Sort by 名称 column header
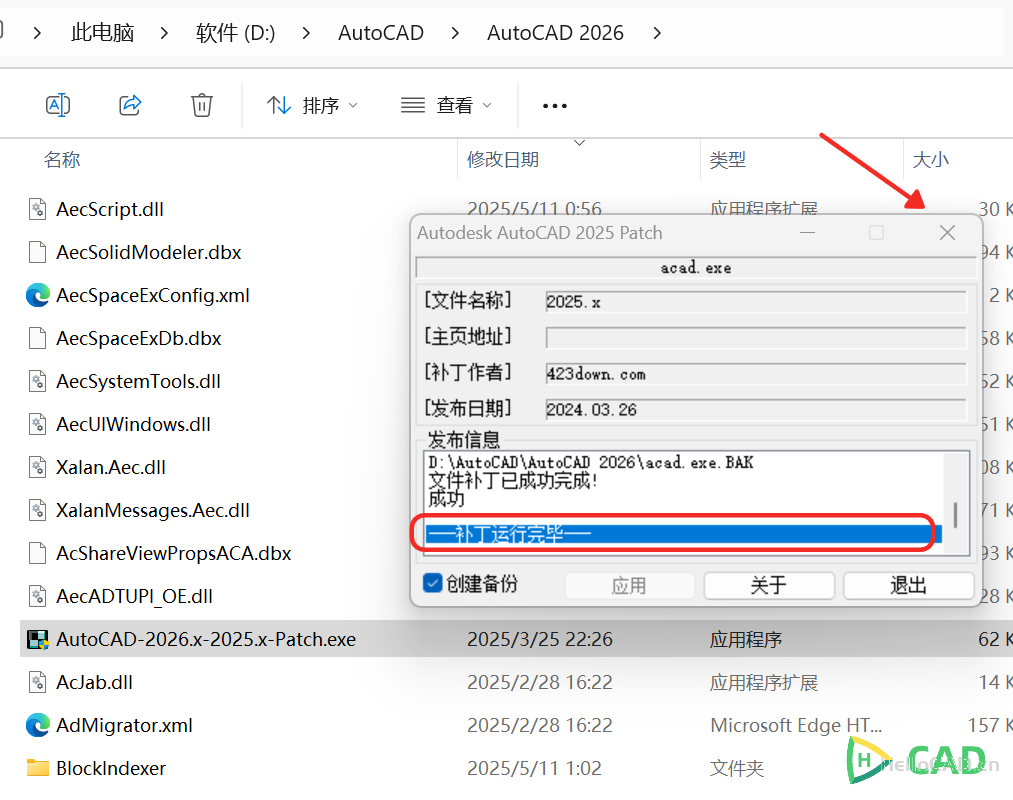This screenshot has width=1013, height=800. click(x=62, y=160)
